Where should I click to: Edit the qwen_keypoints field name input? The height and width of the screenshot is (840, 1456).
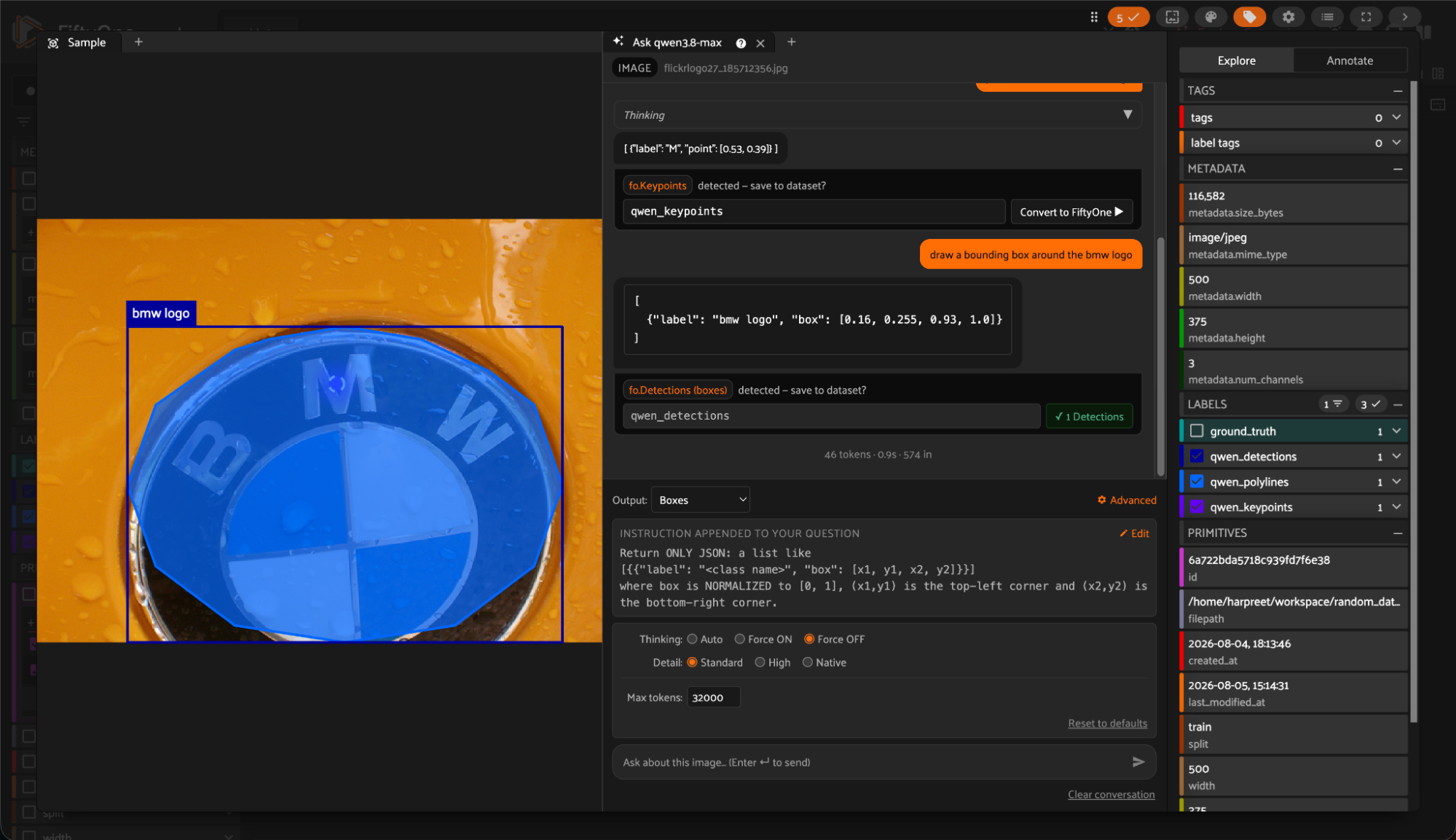pyautogui.click(x=814, y=212)
